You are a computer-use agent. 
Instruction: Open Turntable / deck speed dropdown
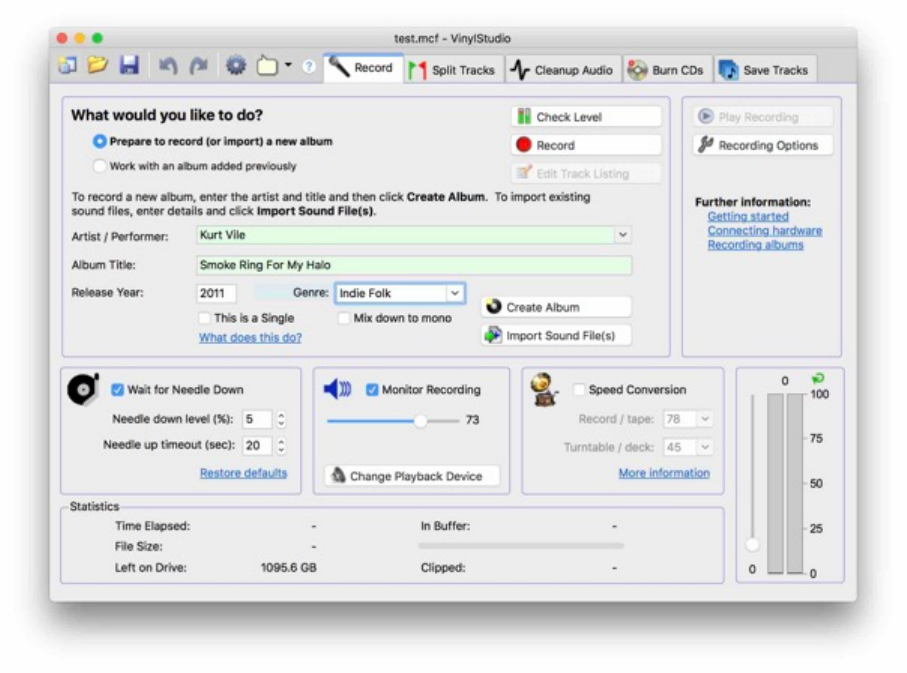point(705,447)
